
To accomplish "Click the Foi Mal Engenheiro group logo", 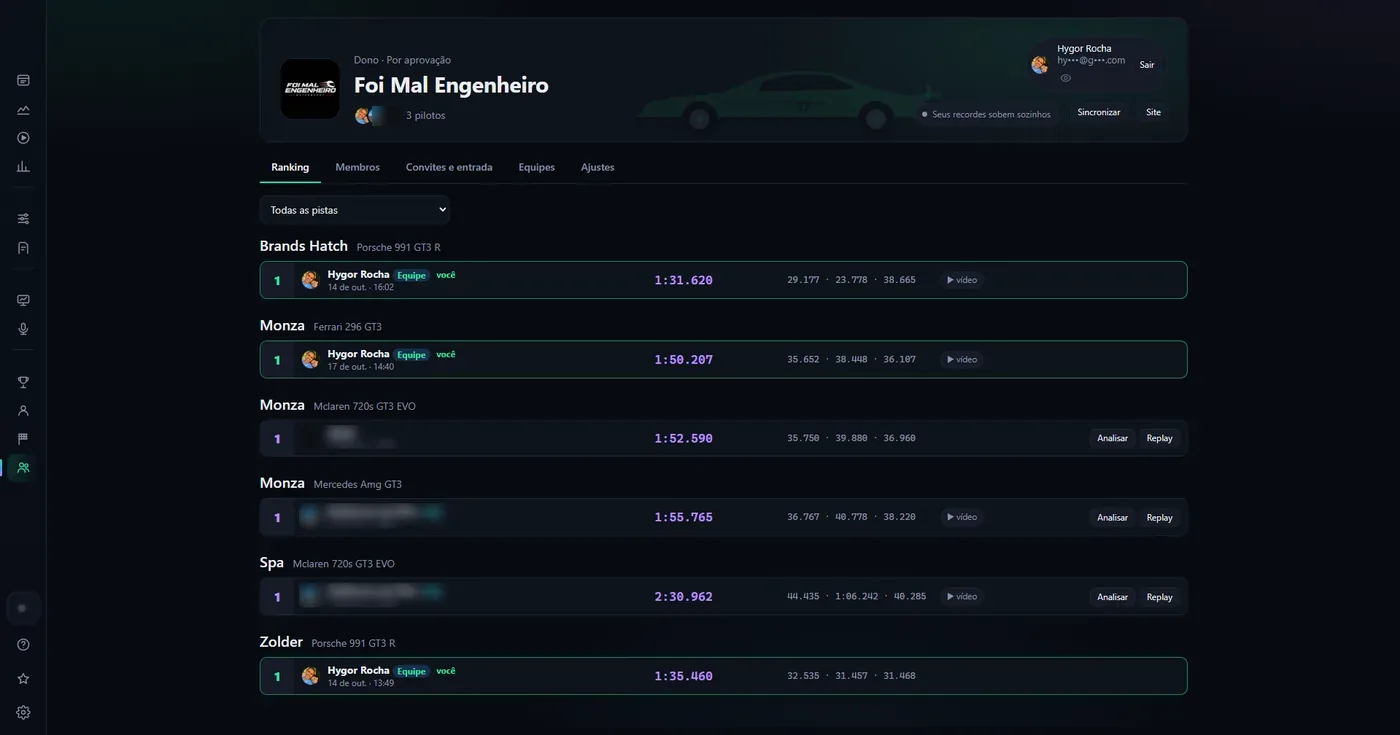I will point(310,89).
